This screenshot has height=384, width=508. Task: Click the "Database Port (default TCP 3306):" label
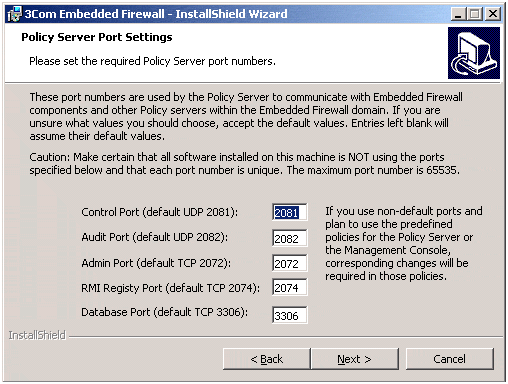(165, 312)
